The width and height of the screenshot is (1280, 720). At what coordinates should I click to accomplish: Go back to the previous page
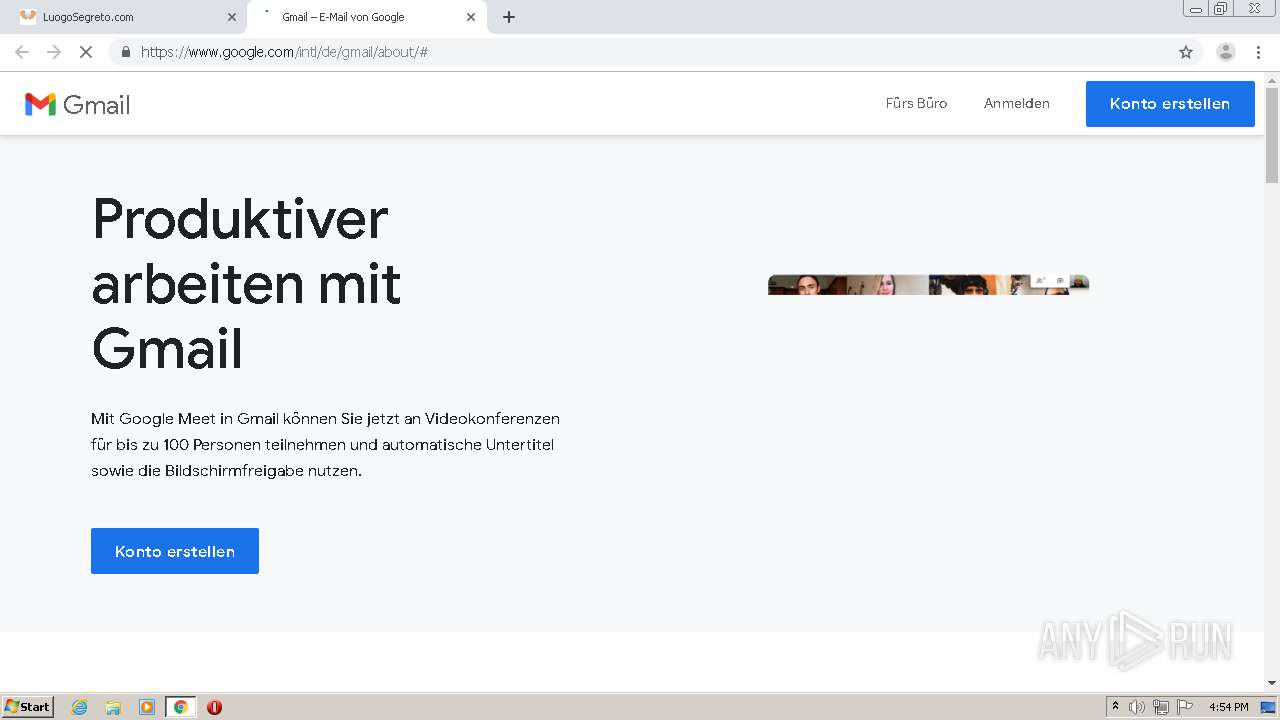tap(22, 52)
